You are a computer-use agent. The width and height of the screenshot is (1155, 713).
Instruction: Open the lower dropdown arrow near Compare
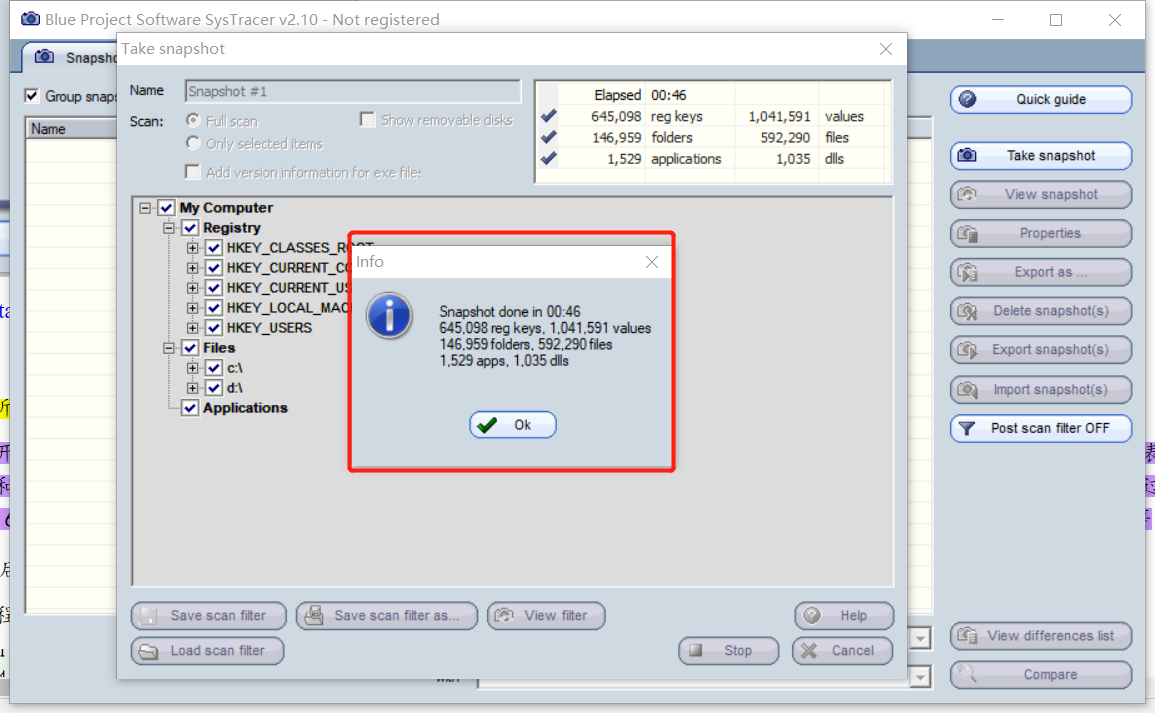(921, 676)
